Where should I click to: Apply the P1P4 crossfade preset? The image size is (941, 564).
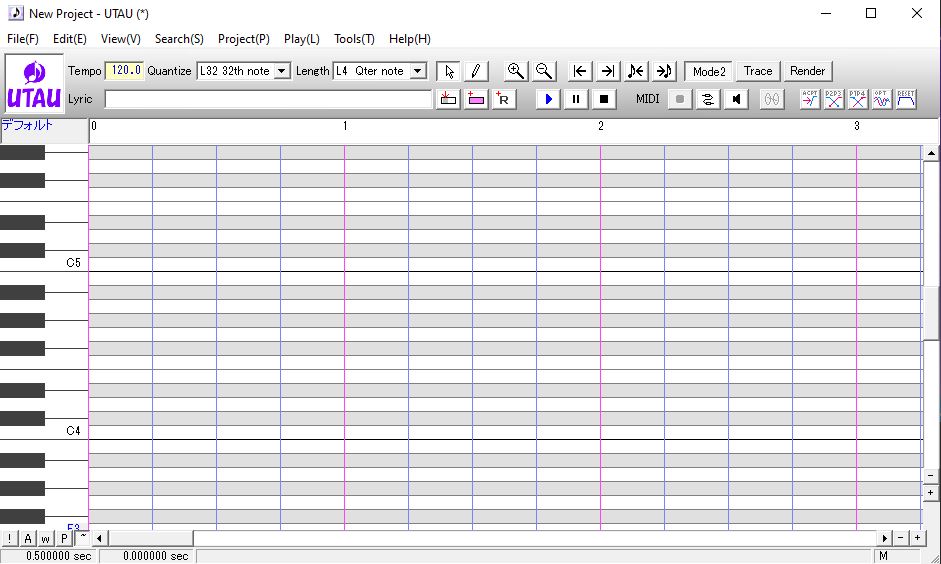point(858,99)
